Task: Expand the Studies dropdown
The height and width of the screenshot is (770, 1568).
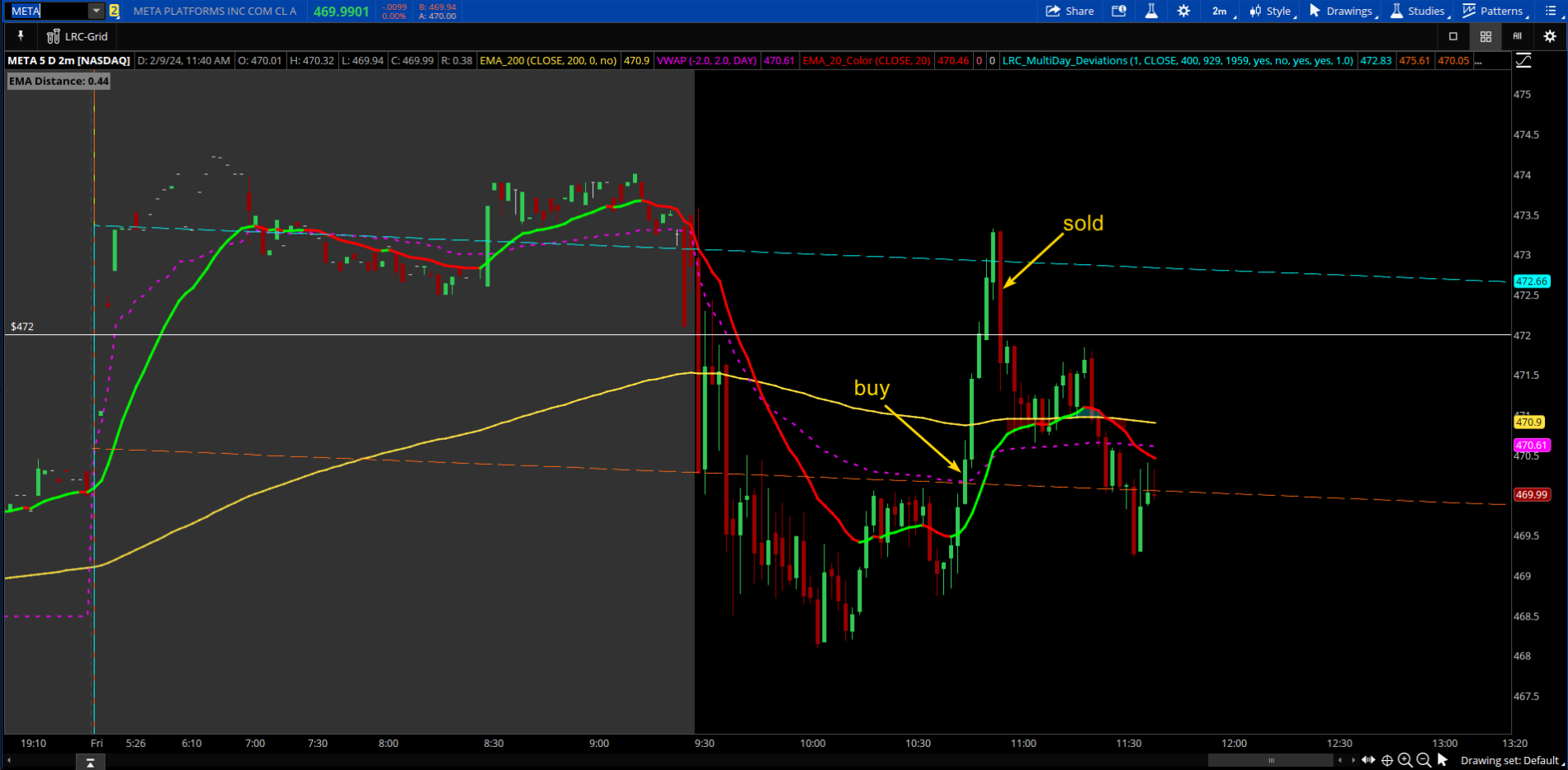Action: point(1419,11)
